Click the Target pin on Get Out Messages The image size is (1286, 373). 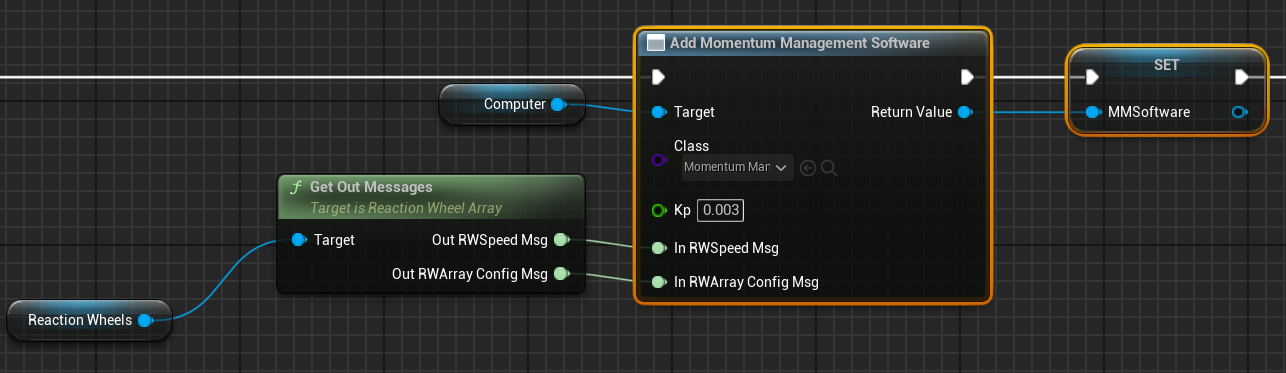click(x=299, y=240)
